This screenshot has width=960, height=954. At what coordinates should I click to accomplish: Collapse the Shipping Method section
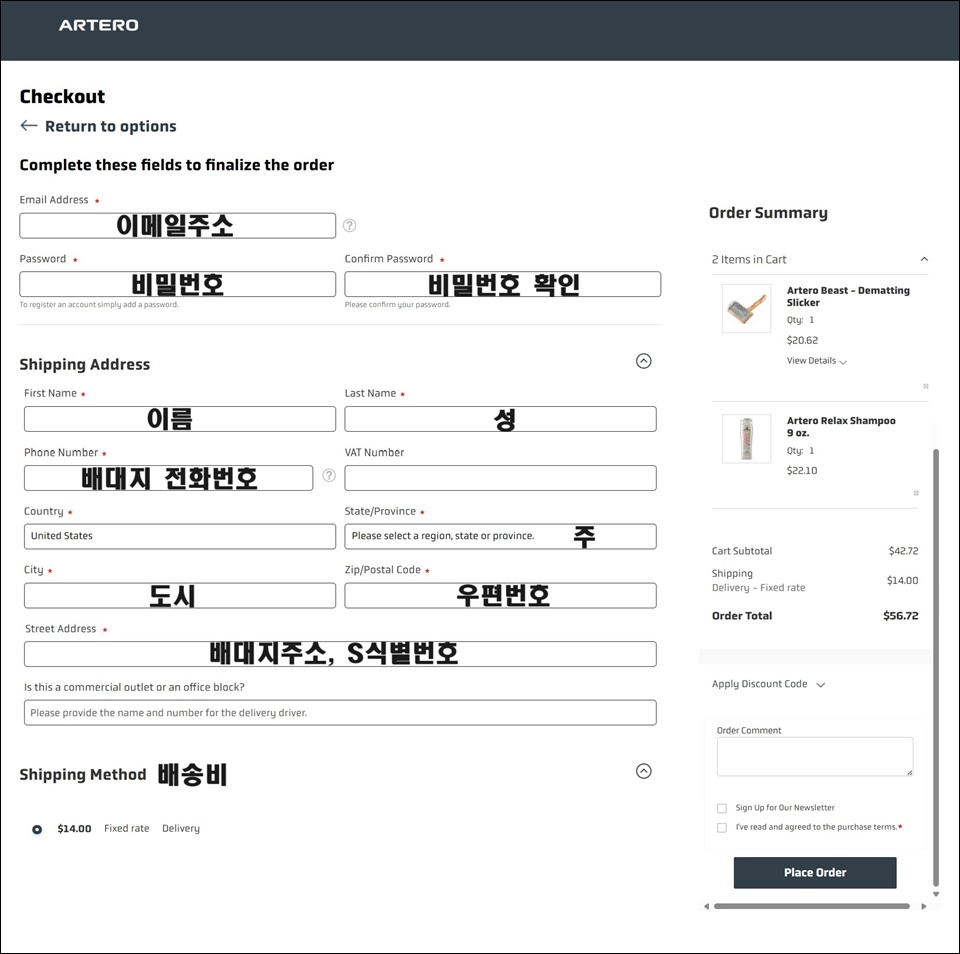(x=643, y=771)
